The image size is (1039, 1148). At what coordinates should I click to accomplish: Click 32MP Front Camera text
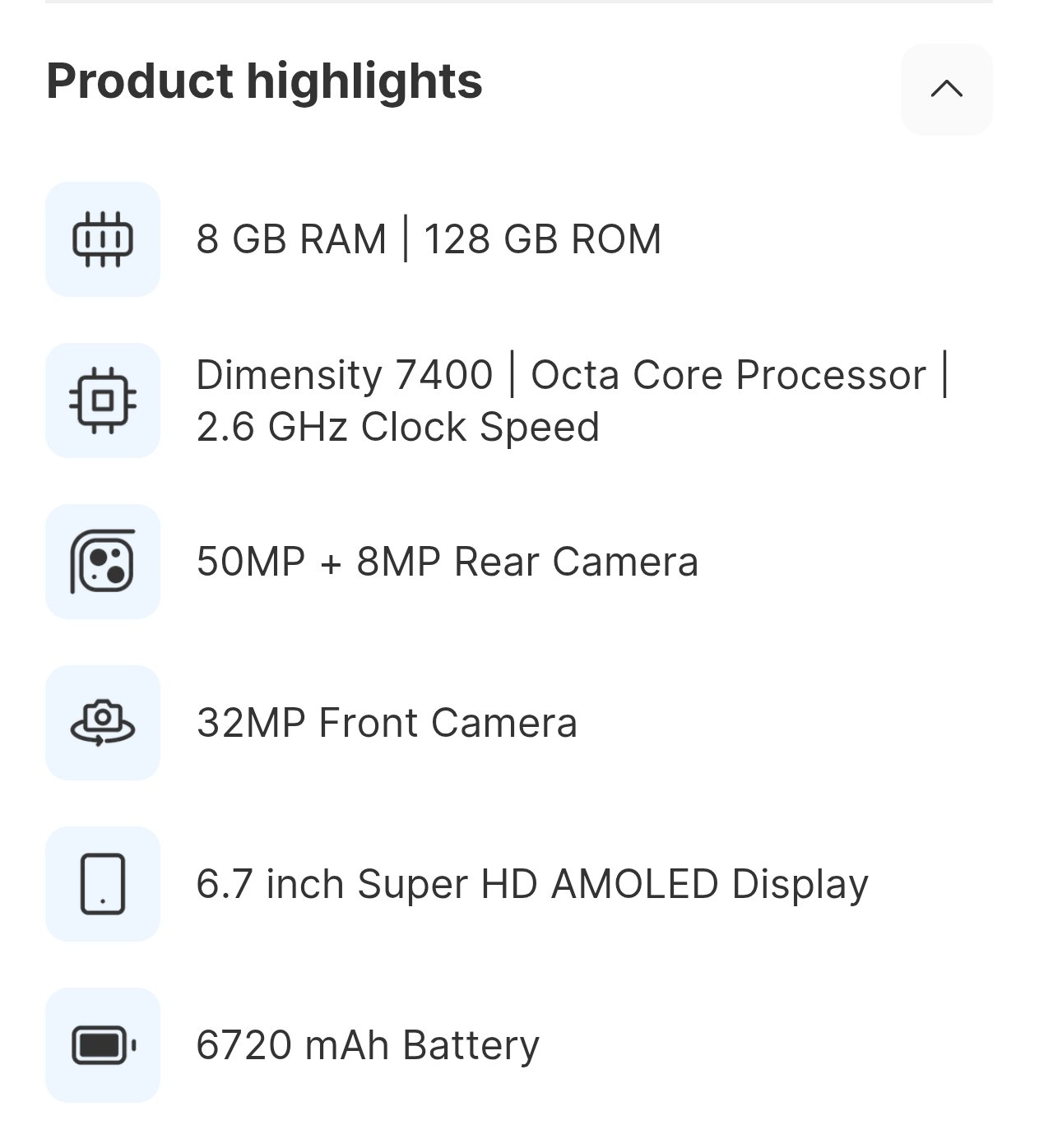pos(387,723)
